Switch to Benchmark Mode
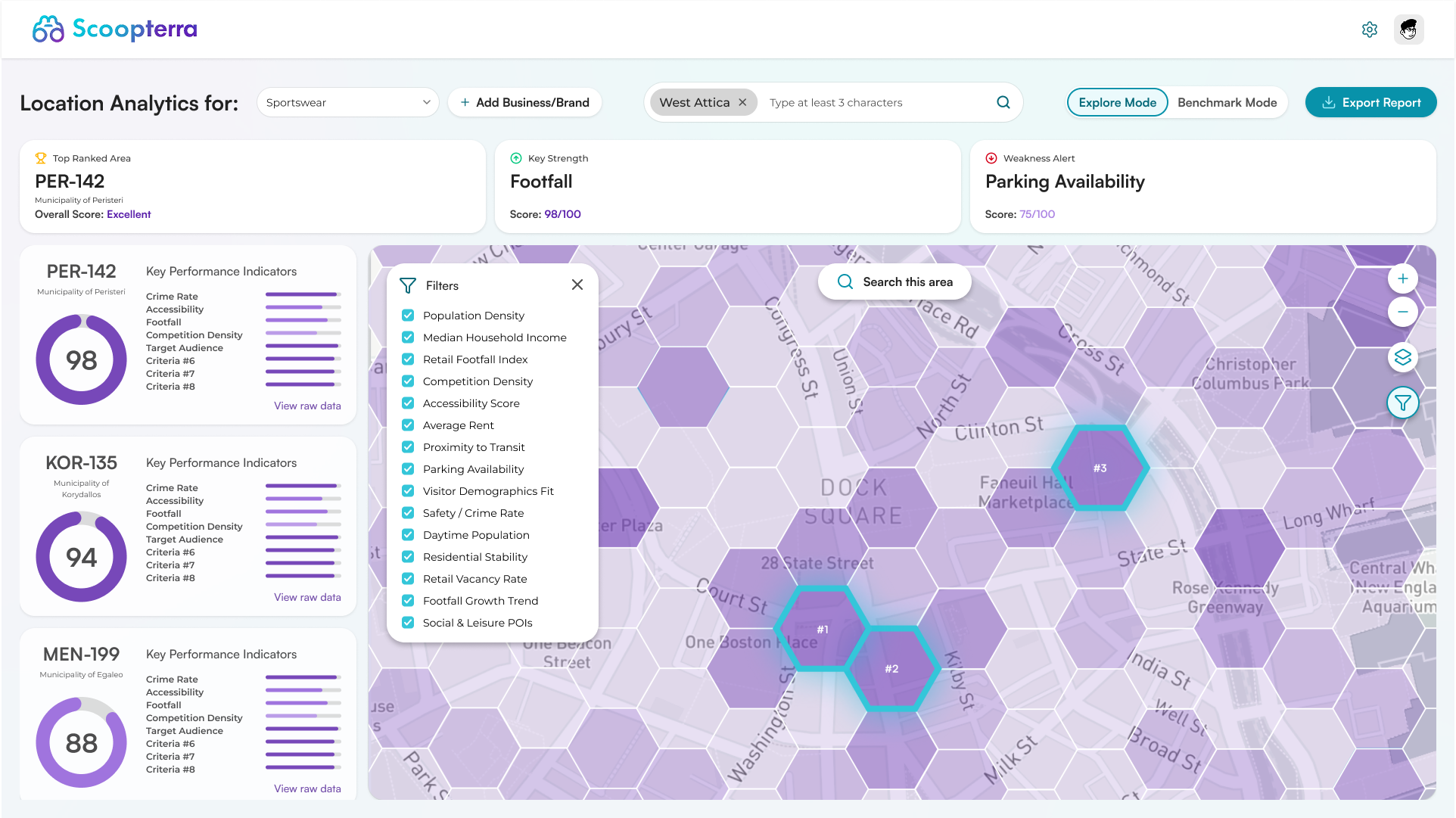 coord(1227,102)
